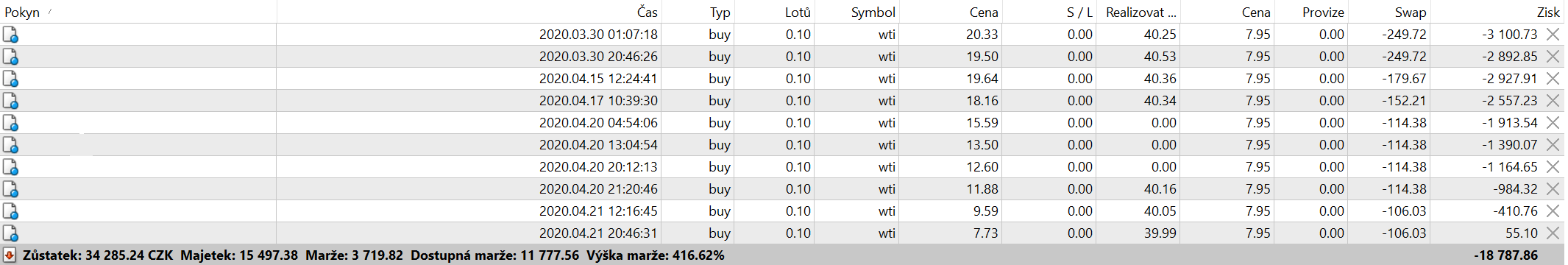This screenshot has width=1568, height=265.
Task: Close the order from 2020.04.17 10:39:30
Action: click(x=1553, y=101)
